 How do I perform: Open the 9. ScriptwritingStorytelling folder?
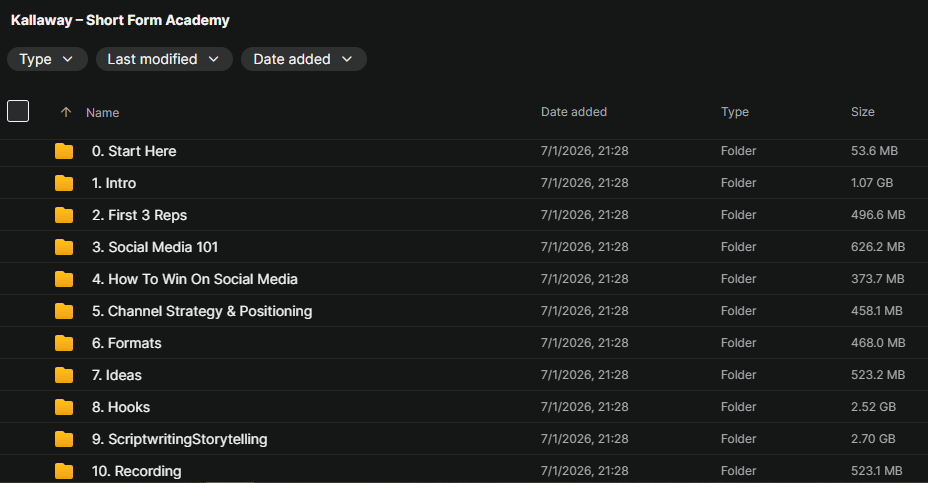click(179, 439)
